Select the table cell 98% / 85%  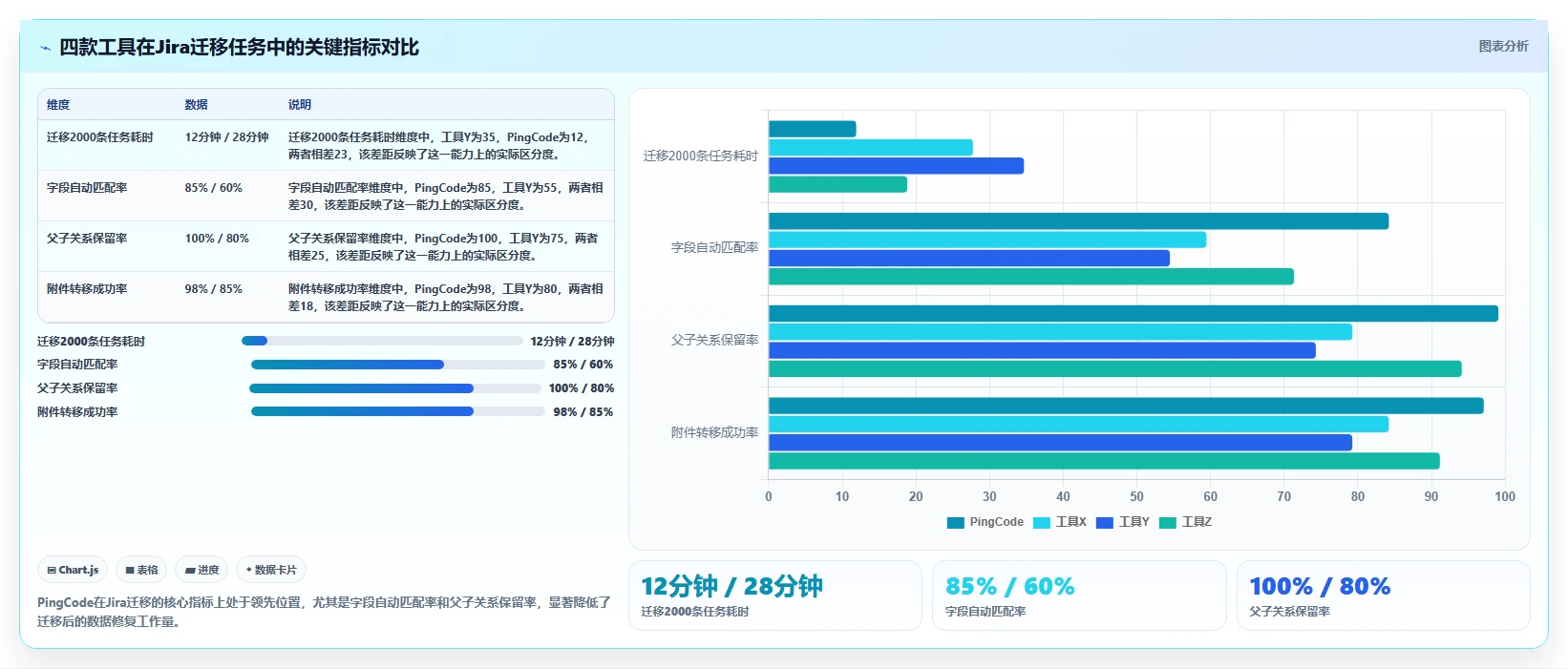(213, 289)
